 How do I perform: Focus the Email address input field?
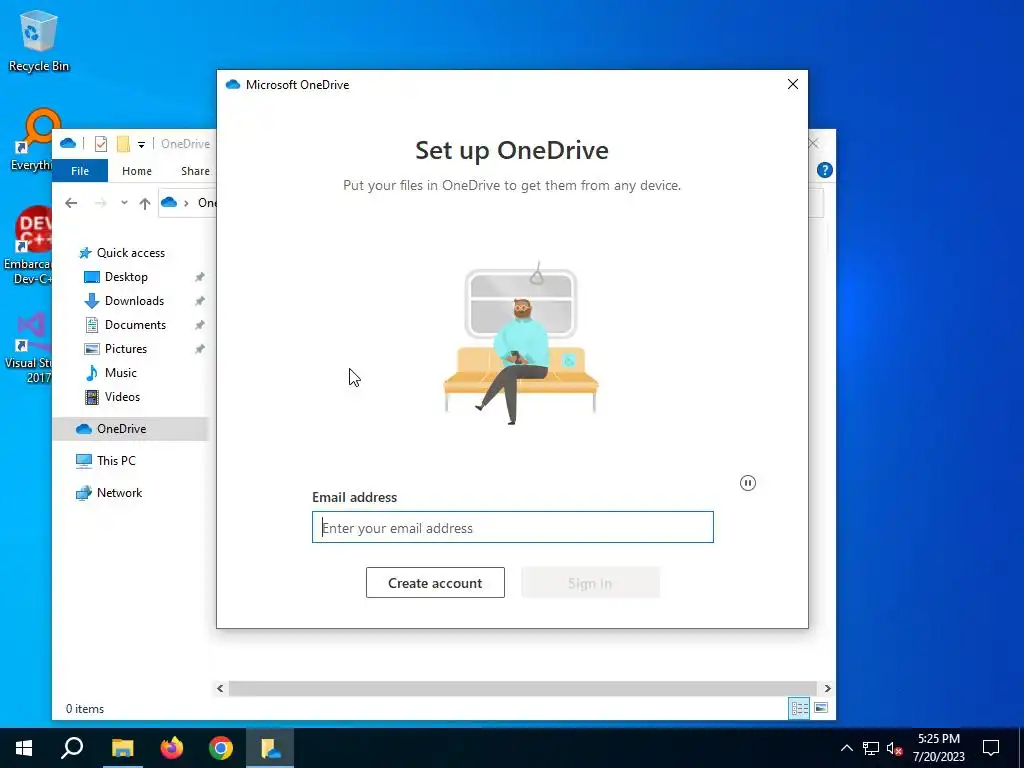pos(513,527)
